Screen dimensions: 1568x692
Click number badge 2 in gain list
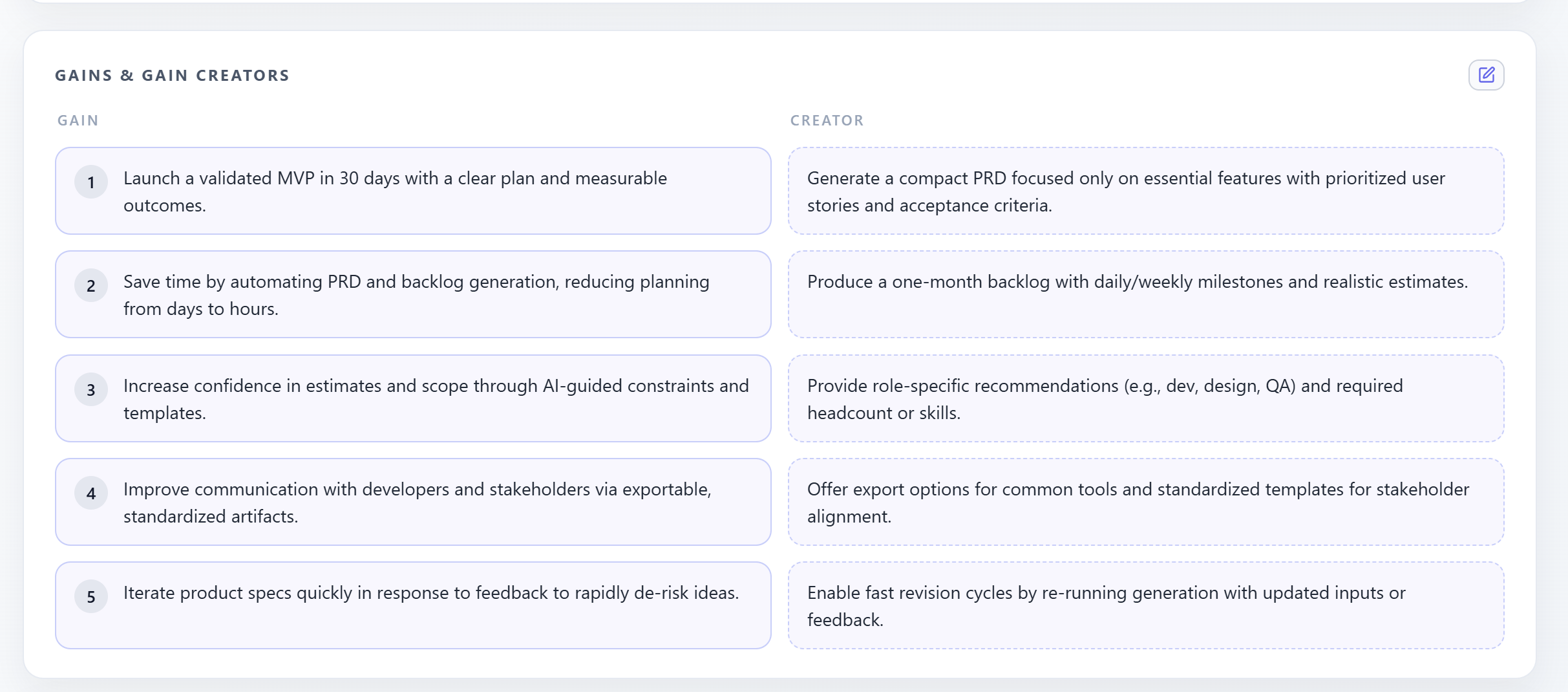click(91, 286)
